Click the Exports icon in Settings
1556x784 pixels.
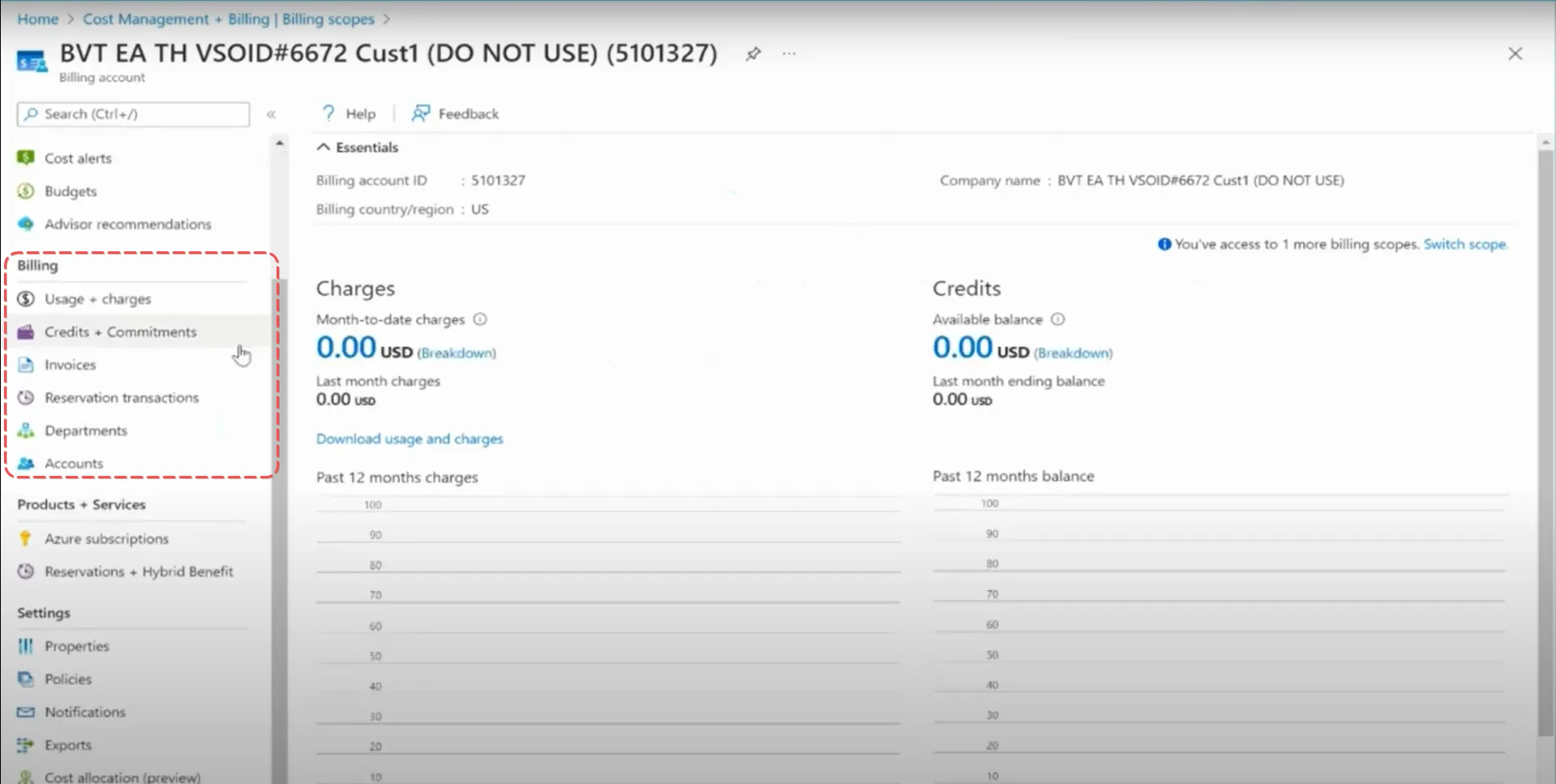point(26,744)
